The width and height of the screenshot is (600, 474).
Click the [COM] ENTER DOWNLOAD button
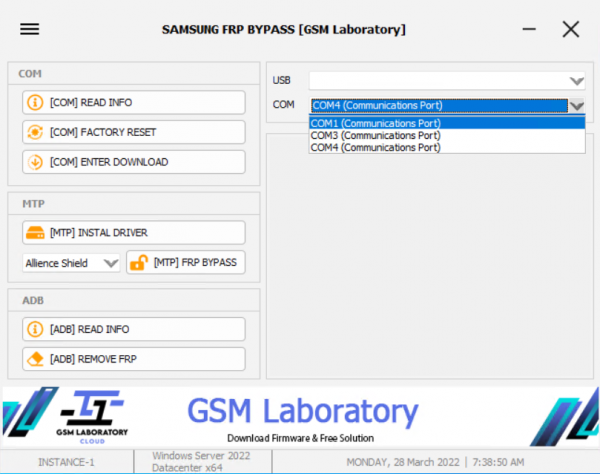(134, 162)
